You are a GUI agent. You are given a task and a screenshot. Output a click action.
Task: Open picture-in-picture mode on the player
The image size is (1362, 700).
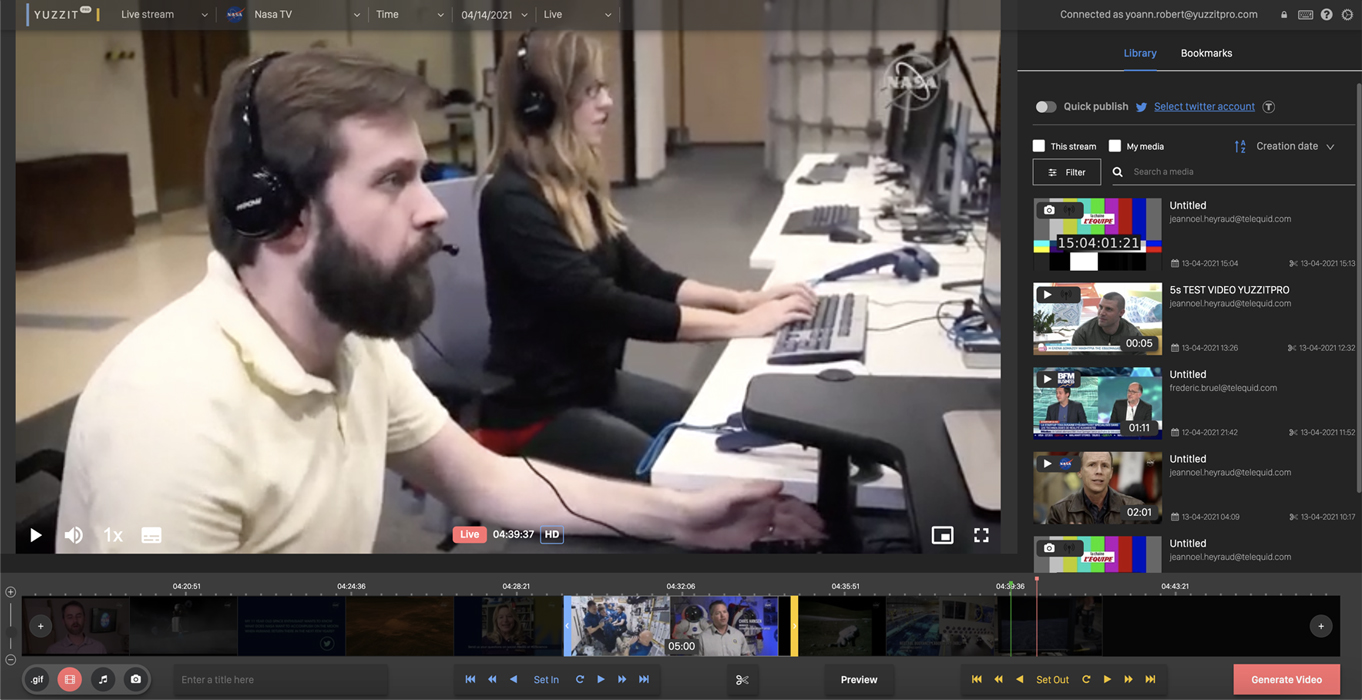pyautogui.click(x=942, y=535)
